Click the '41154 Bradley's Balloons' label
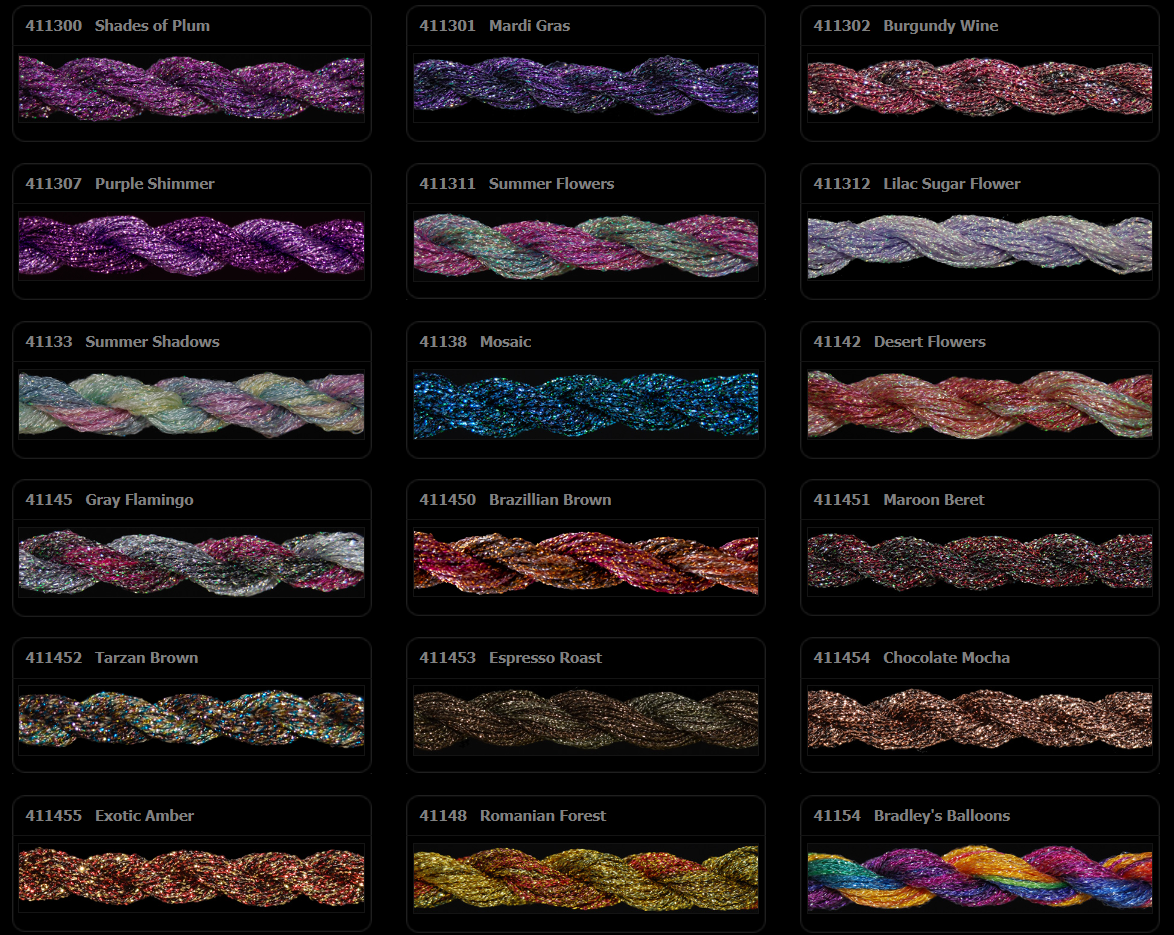 pyautogui.click(x=912, y=815)
